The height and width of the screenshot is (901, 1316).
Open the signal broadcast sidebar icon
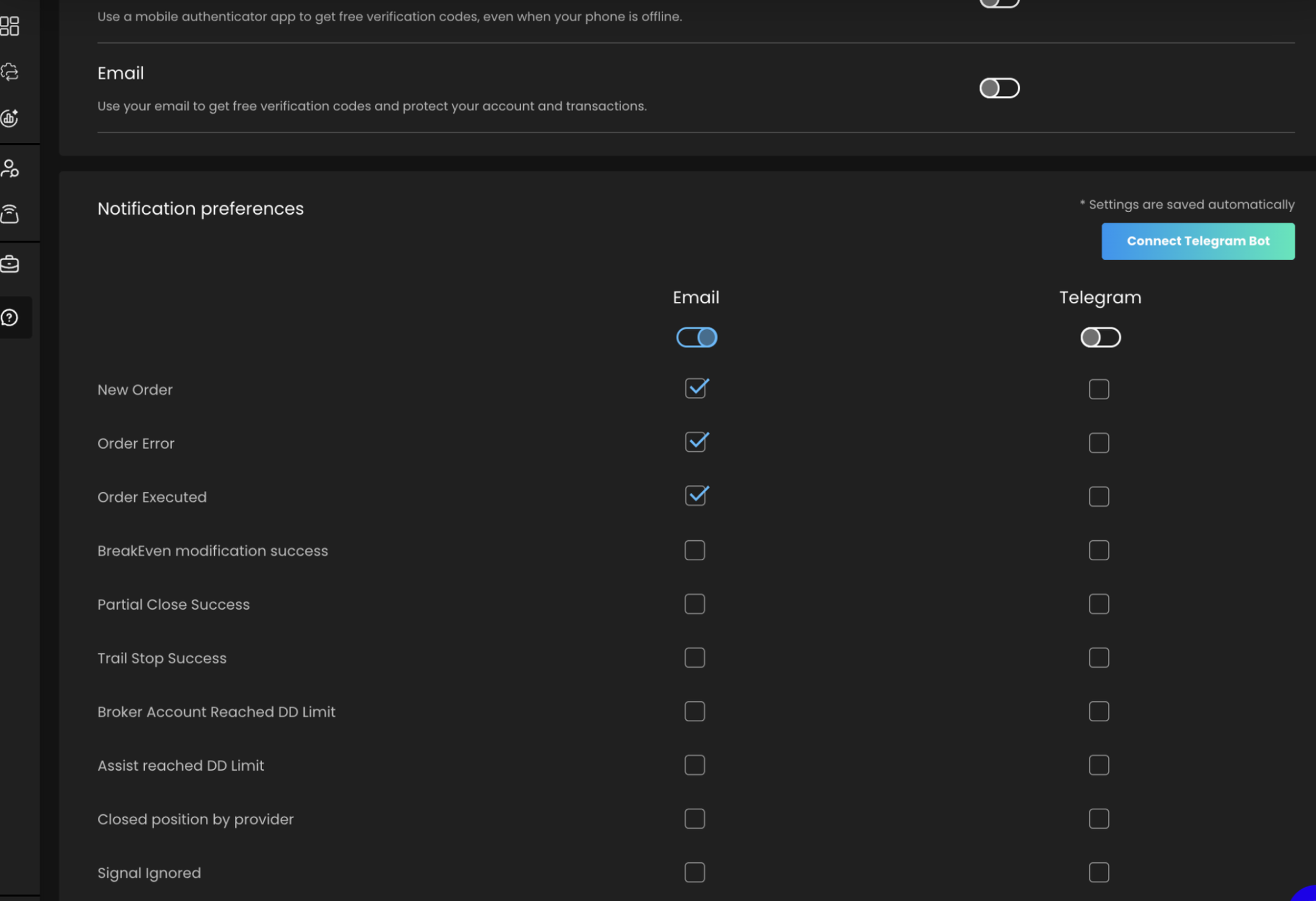pyautogui.click(x=10, y=214)
